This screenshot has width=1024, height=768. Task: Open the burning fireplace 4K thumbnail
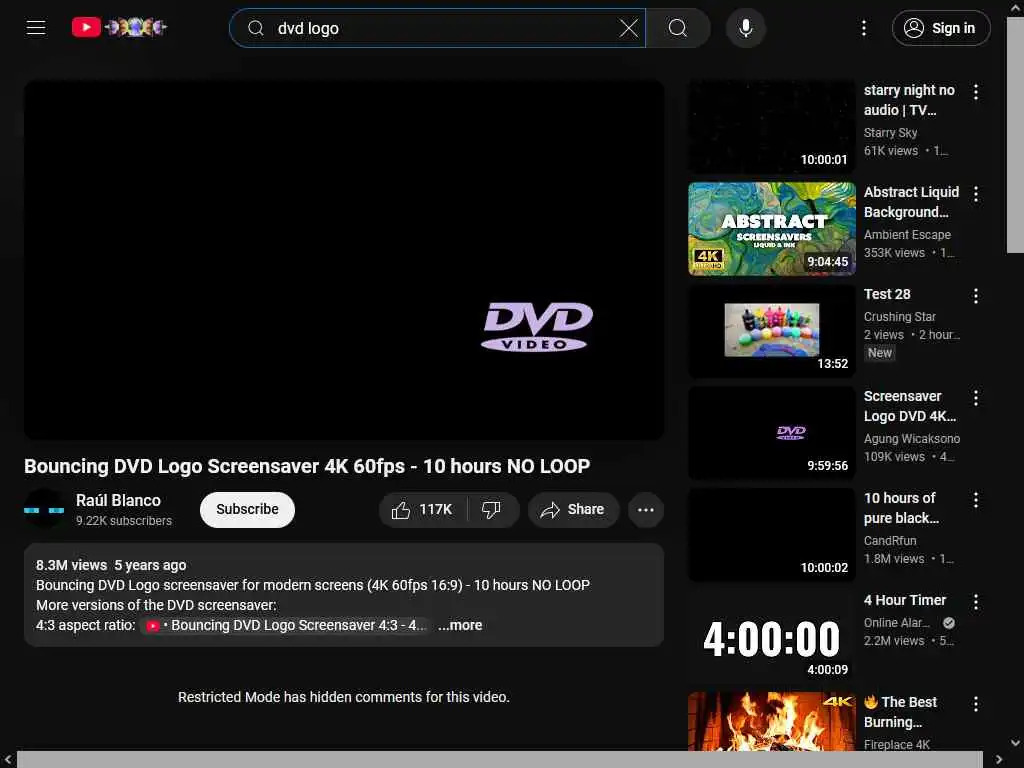pos(771,721)
